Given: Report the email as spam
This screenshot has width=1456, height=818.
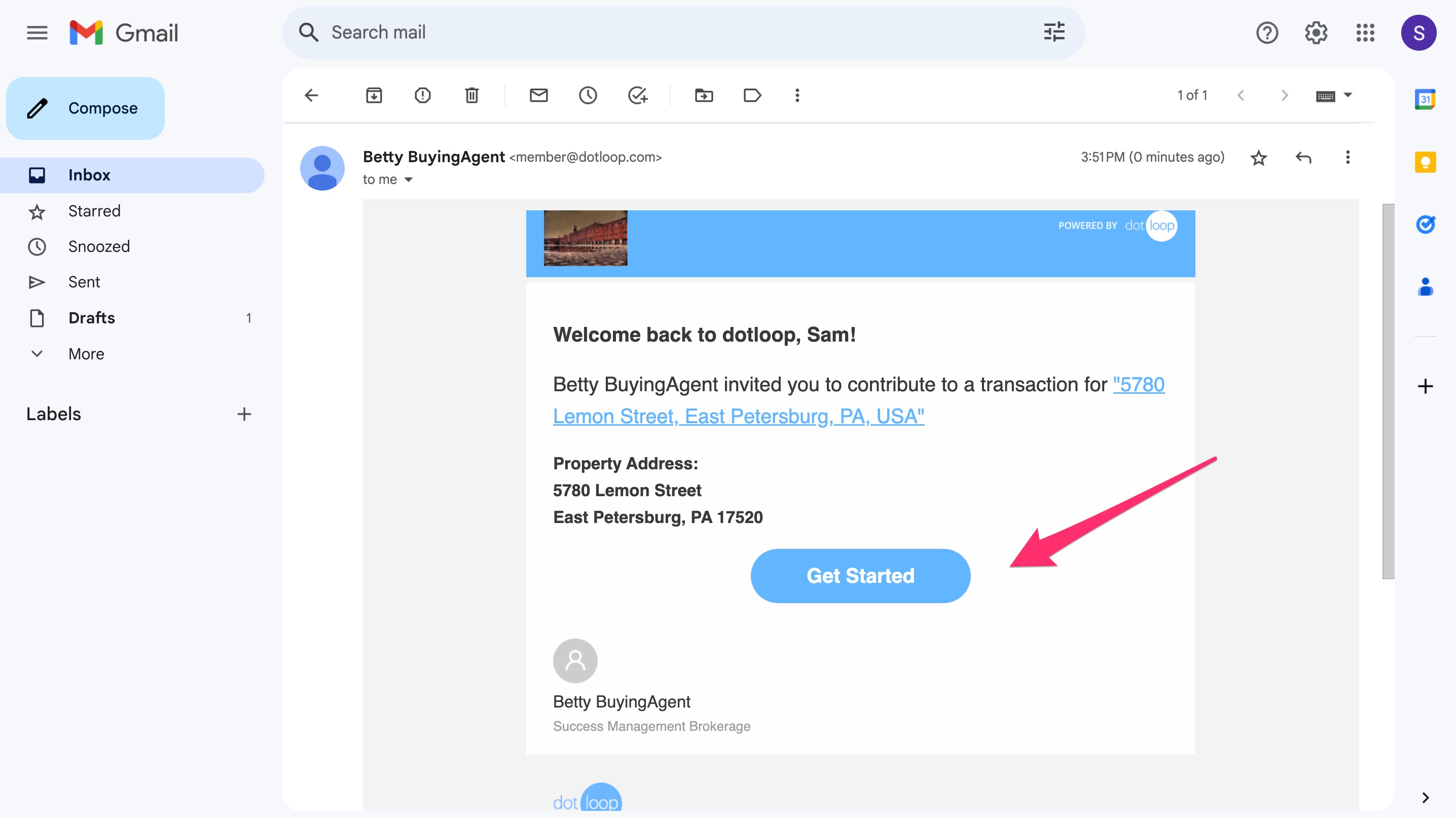Looking at the screenshot, I should [423, 95].
